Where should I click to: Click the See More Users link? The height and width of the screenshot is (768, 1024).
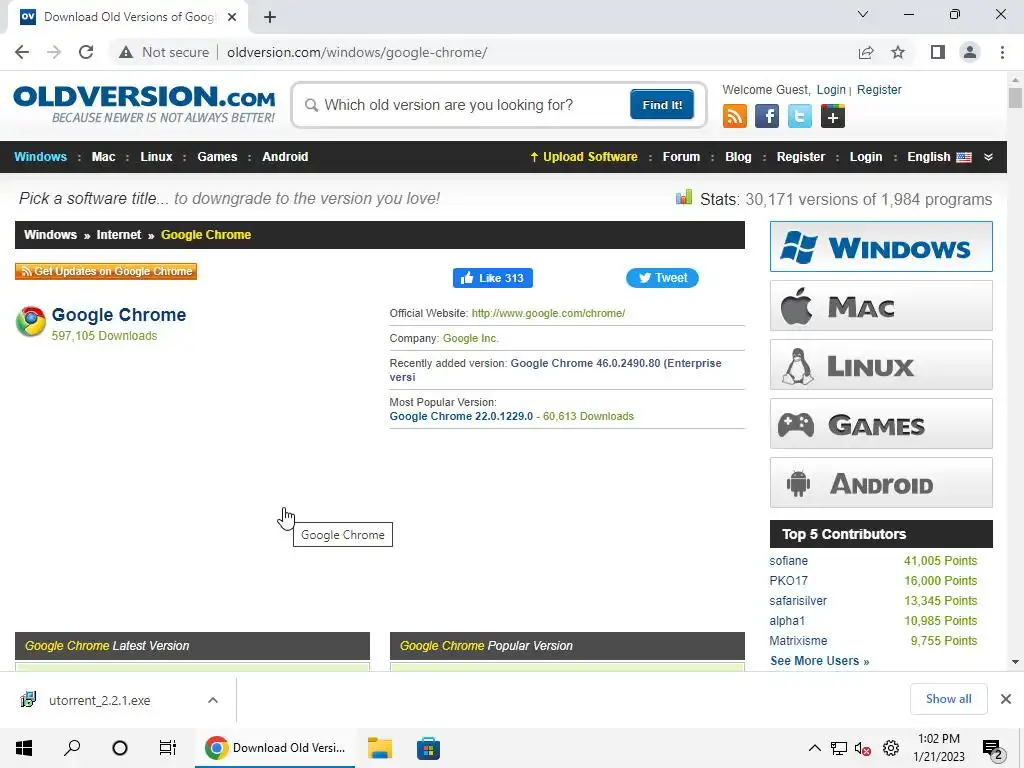coord(820,661)
